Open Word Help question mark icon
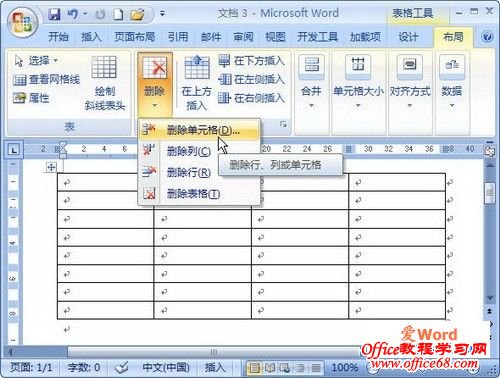This screenshot has width=500, height=378. [x=487, y=36]
